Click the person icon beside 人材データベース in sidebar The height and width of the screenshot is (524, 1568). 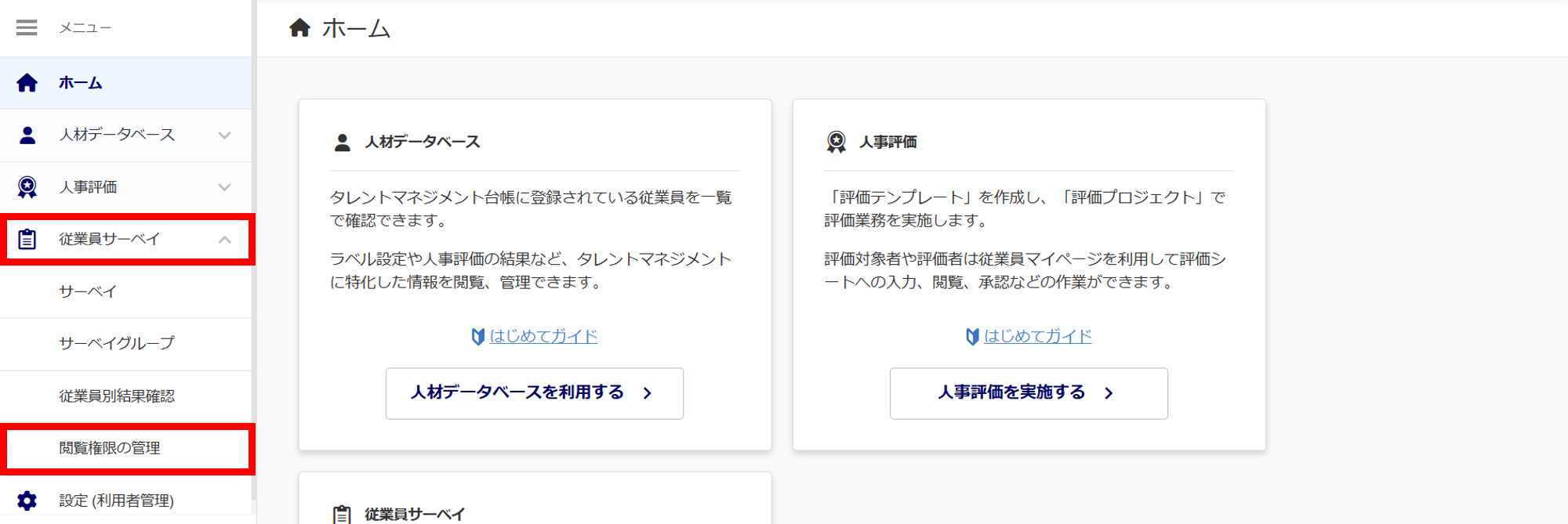pyautogui.click(x=27, y=136)
